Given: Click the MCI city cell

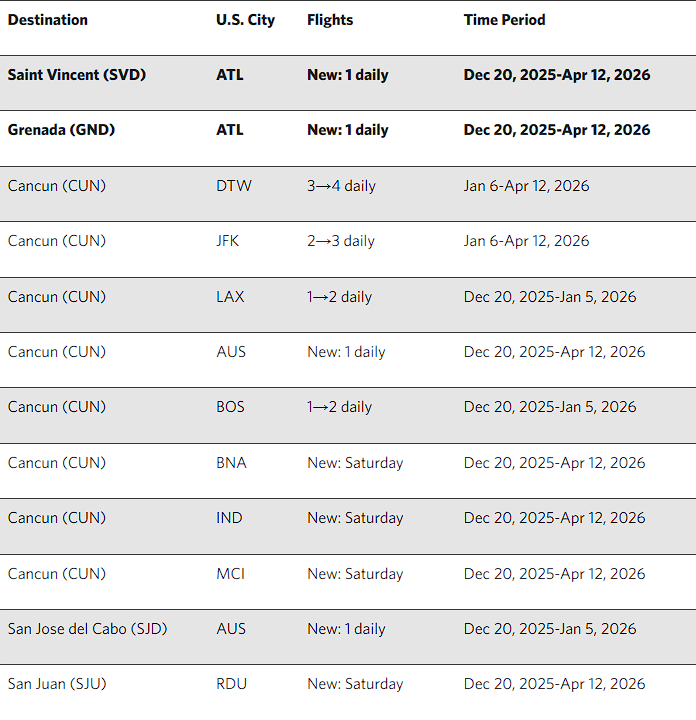Looking at the screenshot, I should pos(230,574).
